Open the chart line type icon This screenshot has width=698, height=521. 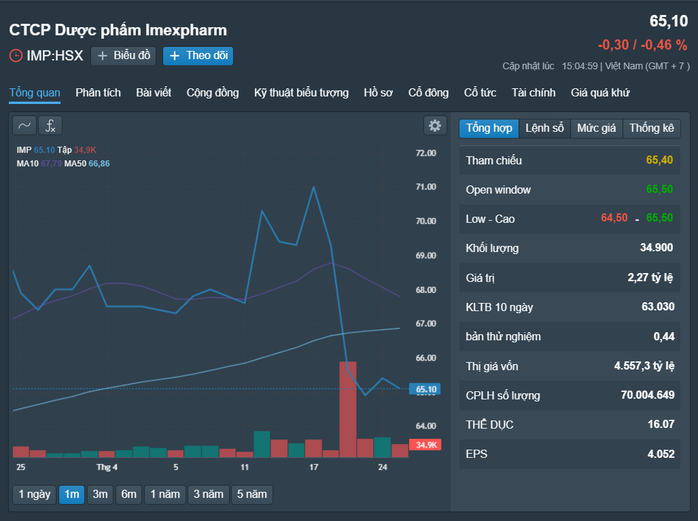[x=24, y=126]
